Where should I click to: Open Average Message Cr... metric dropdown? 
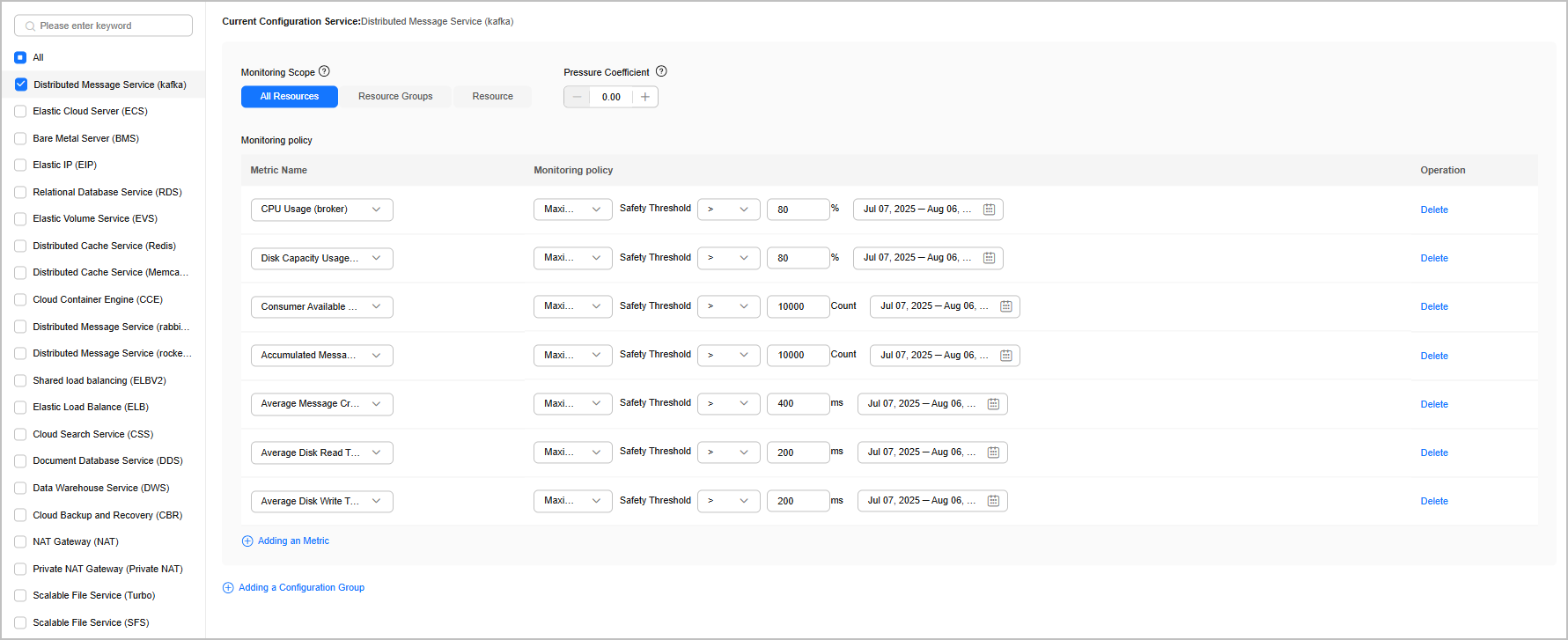click(x=322, y=404)
